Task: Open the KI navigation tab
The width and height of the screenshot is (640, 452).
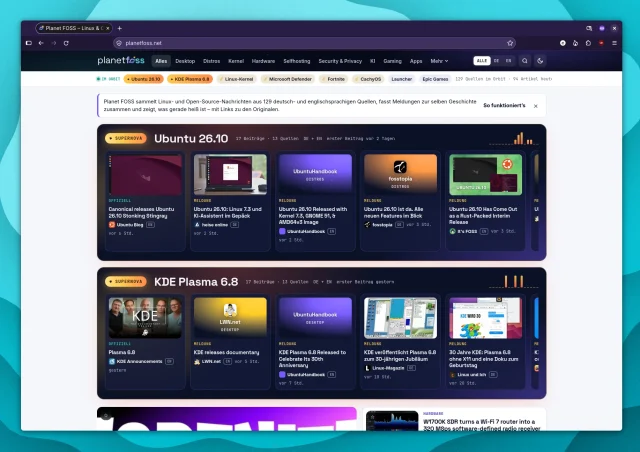Action: click(x=372, y=61)
